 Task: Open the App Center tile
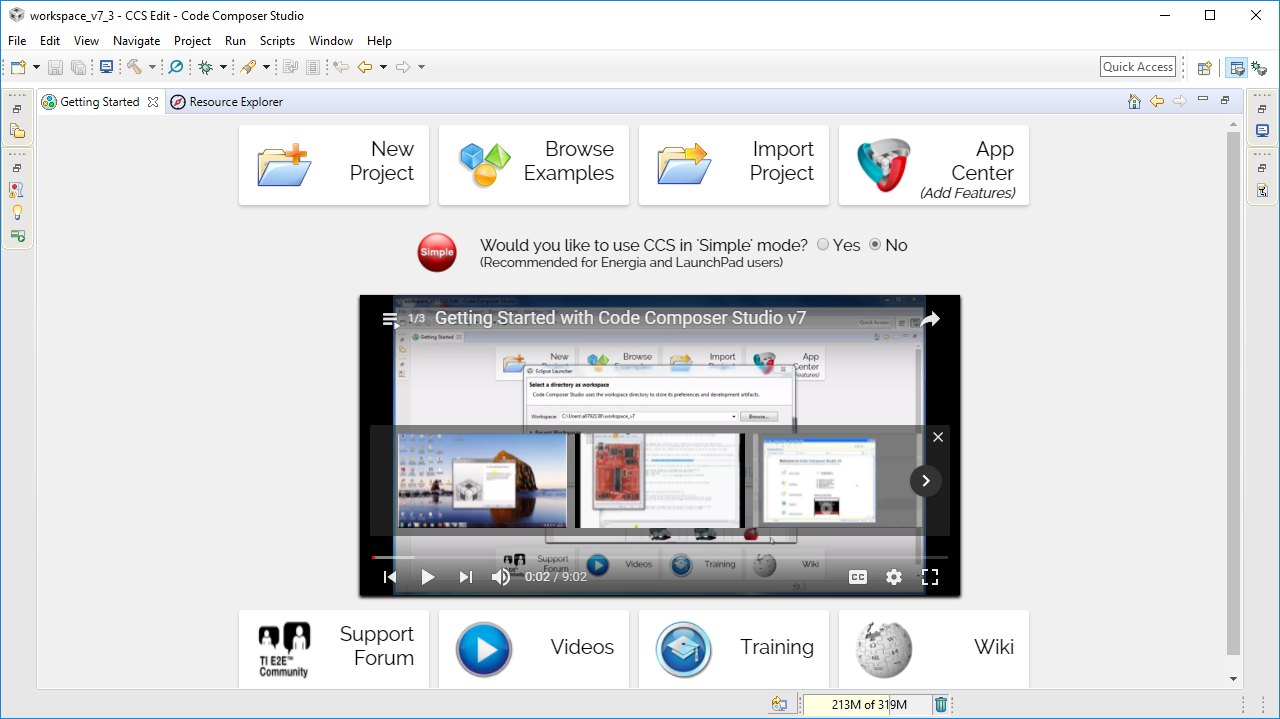tap(934, 165)
